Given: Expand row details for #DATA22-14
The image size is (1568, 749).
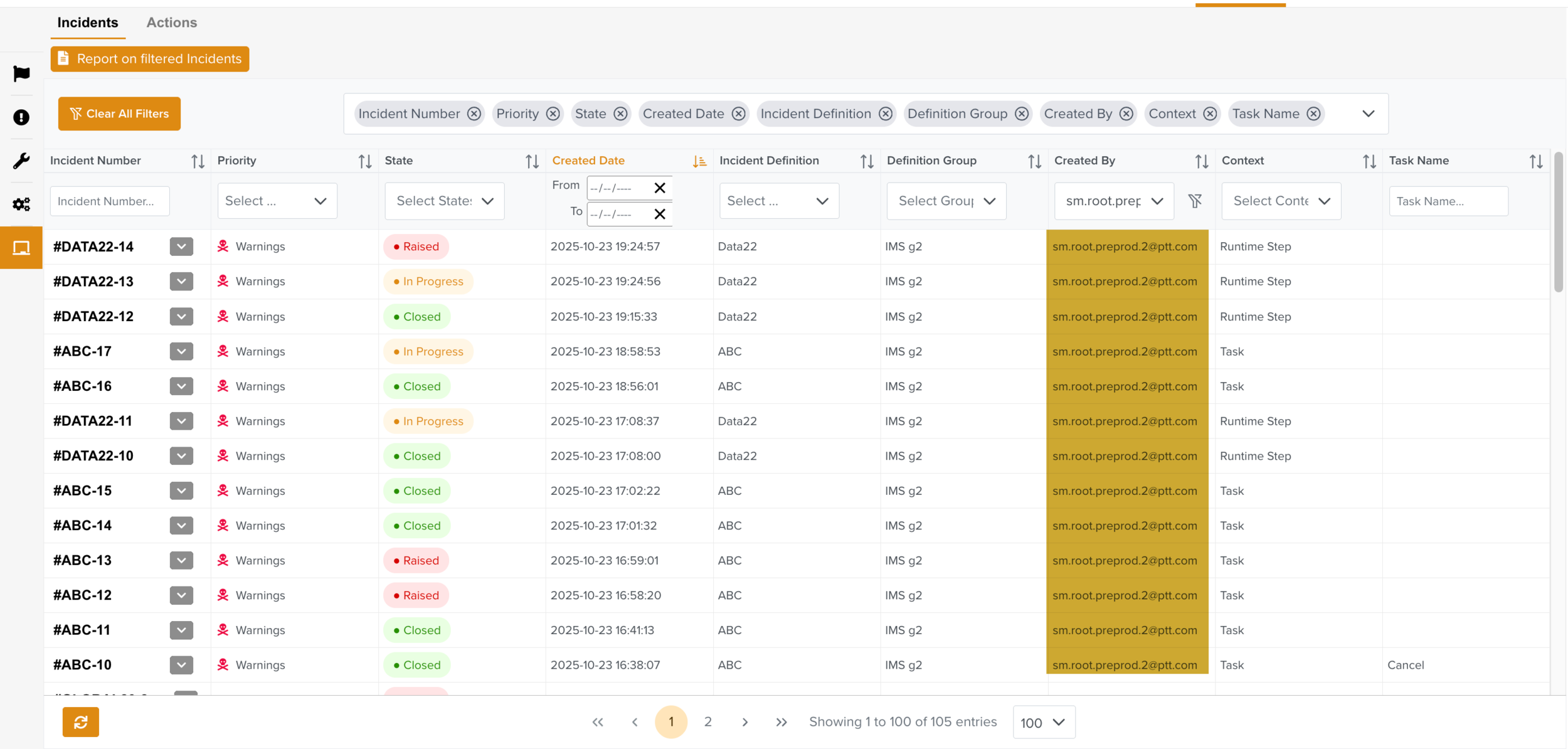Looking at the screenshot, I should [181, 247].
